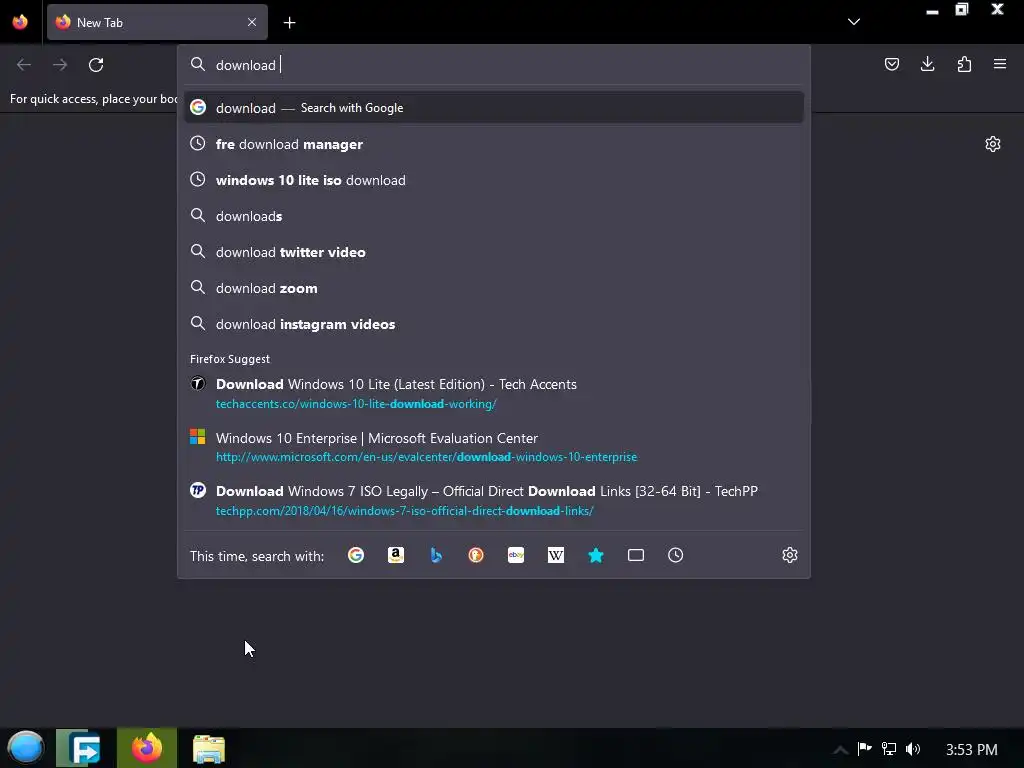Image resolution: width=1024 pixels, height=768 pixels.
Task: Go back with the back arrow
Action: point(24,65)
